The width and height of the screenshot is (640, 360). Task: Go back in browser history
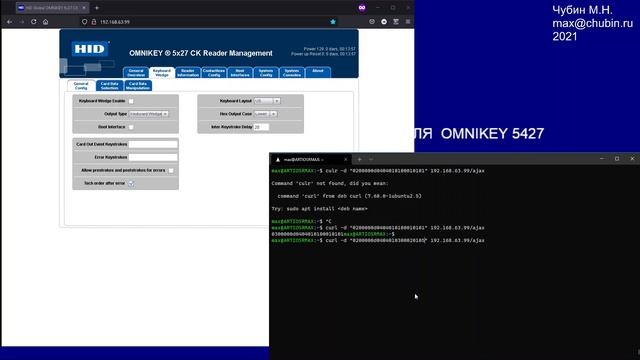9,22
